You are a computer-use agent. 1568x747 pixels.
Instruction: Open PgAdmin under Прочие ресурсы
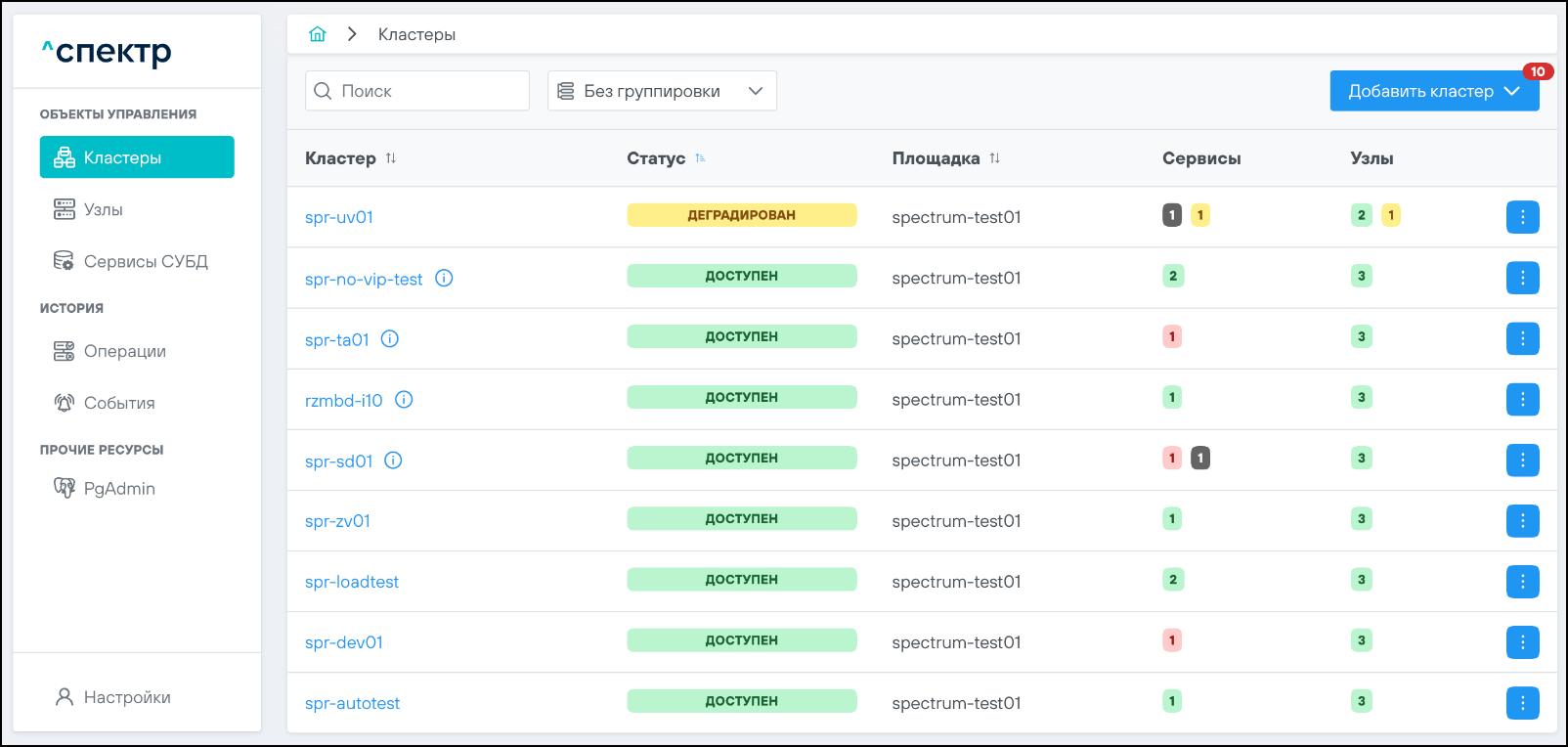pyautogui.click(x=118, y=488)
